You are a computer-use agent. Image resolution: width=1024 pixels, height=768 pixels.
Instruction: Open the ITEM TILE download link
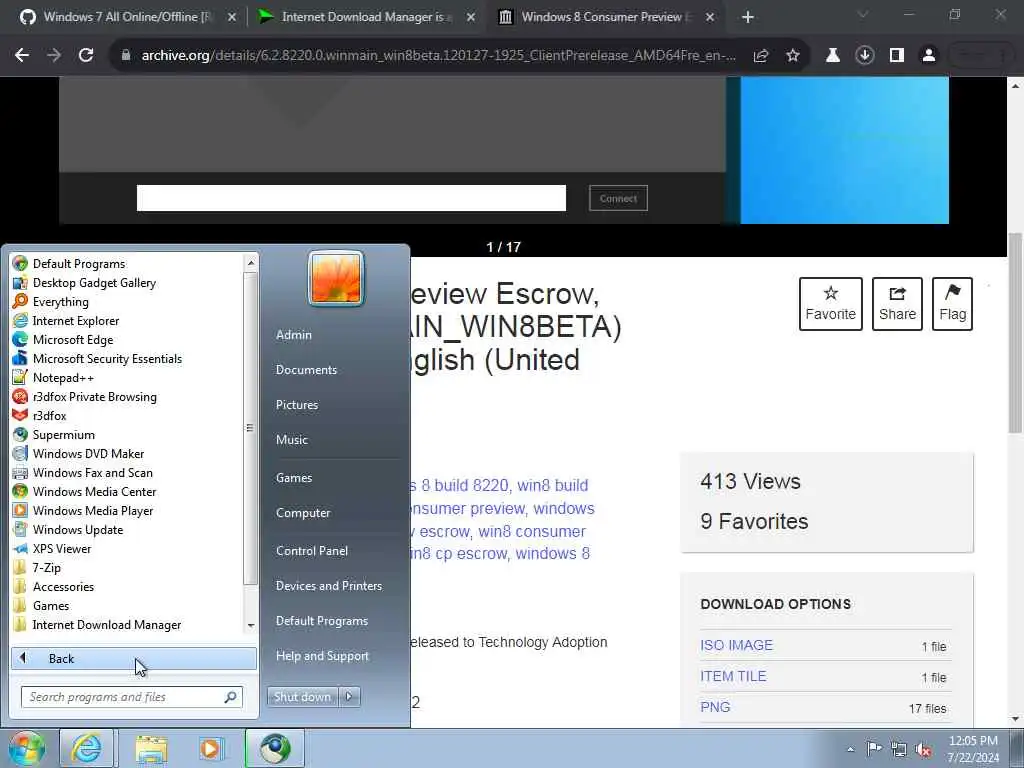(733, 676)
